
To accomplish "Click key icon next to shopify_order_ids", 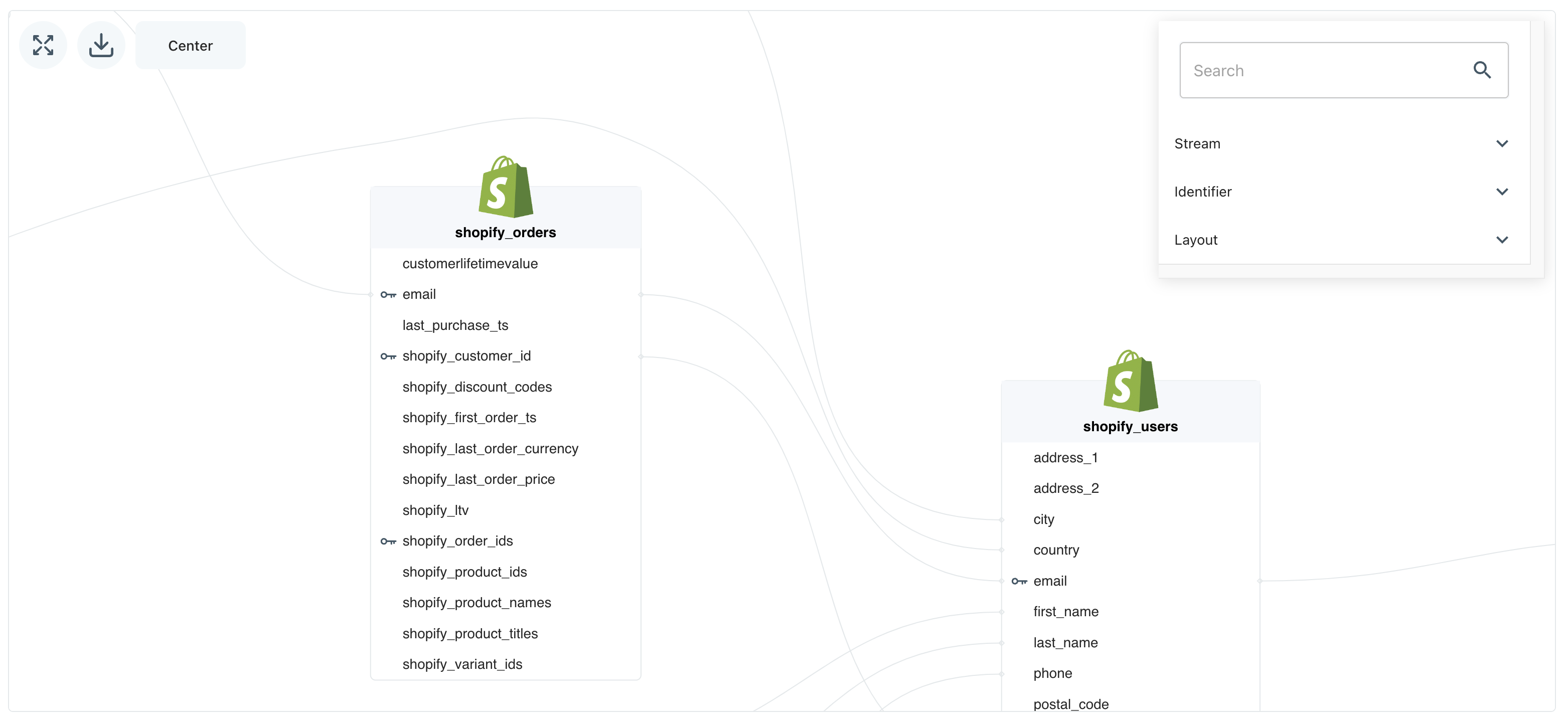I will (x=388, y=541).
